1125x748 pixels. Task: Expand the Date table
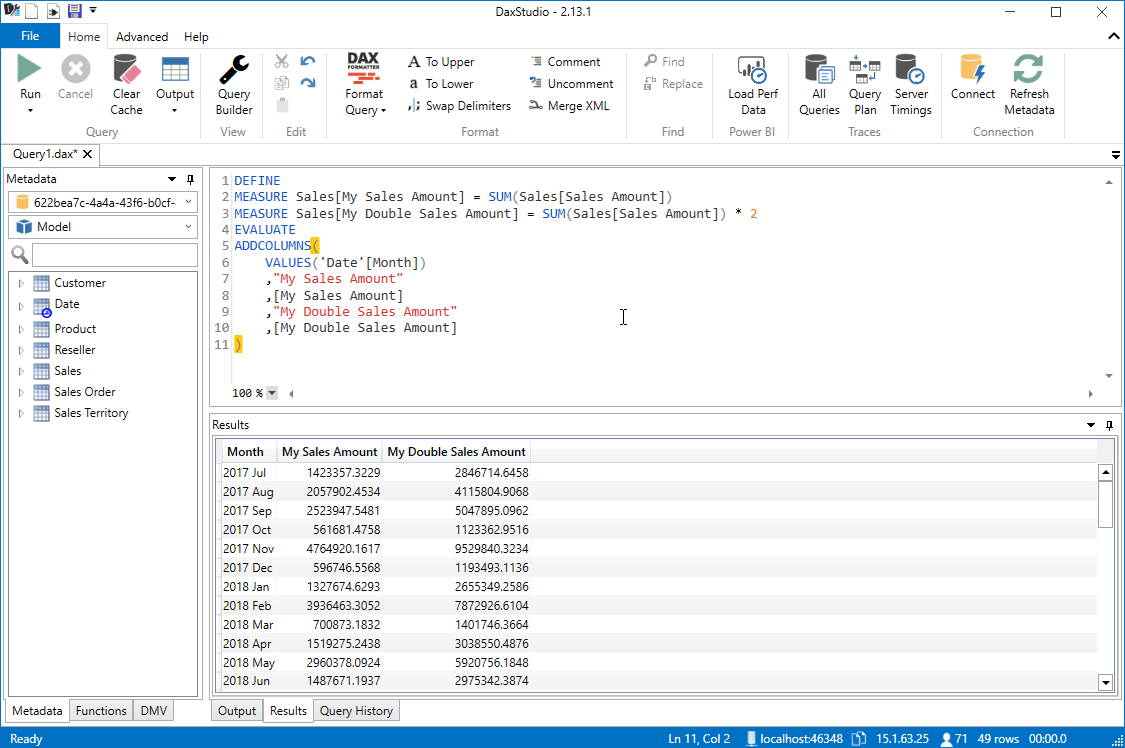pos(21,306)
